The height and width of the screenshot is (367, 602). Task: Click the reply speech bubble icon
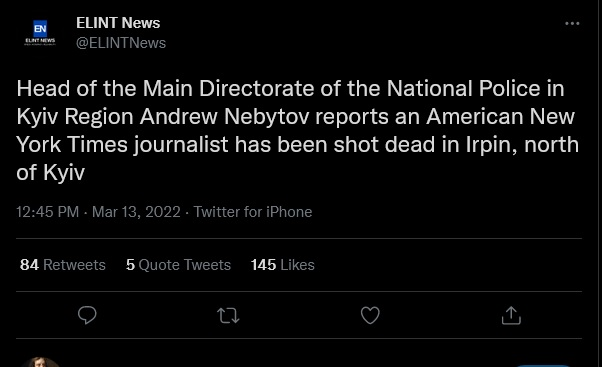pyautogui.click(x=87, y=315)
